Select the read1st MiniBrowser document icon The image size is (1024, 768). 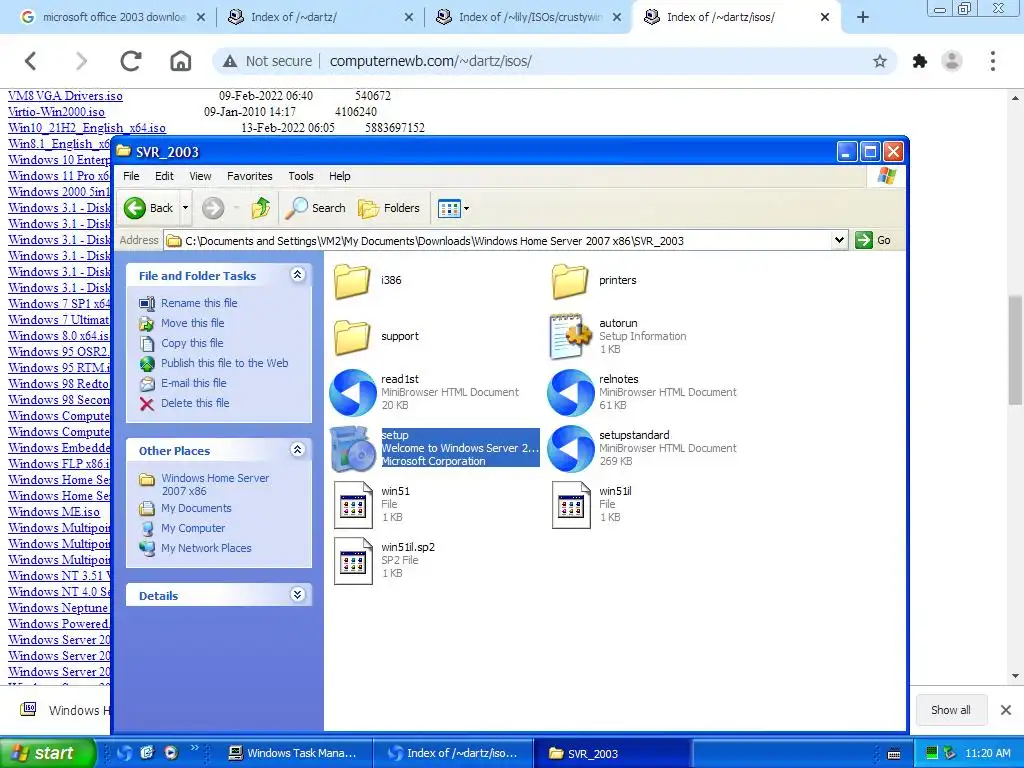tap(353, 392)
